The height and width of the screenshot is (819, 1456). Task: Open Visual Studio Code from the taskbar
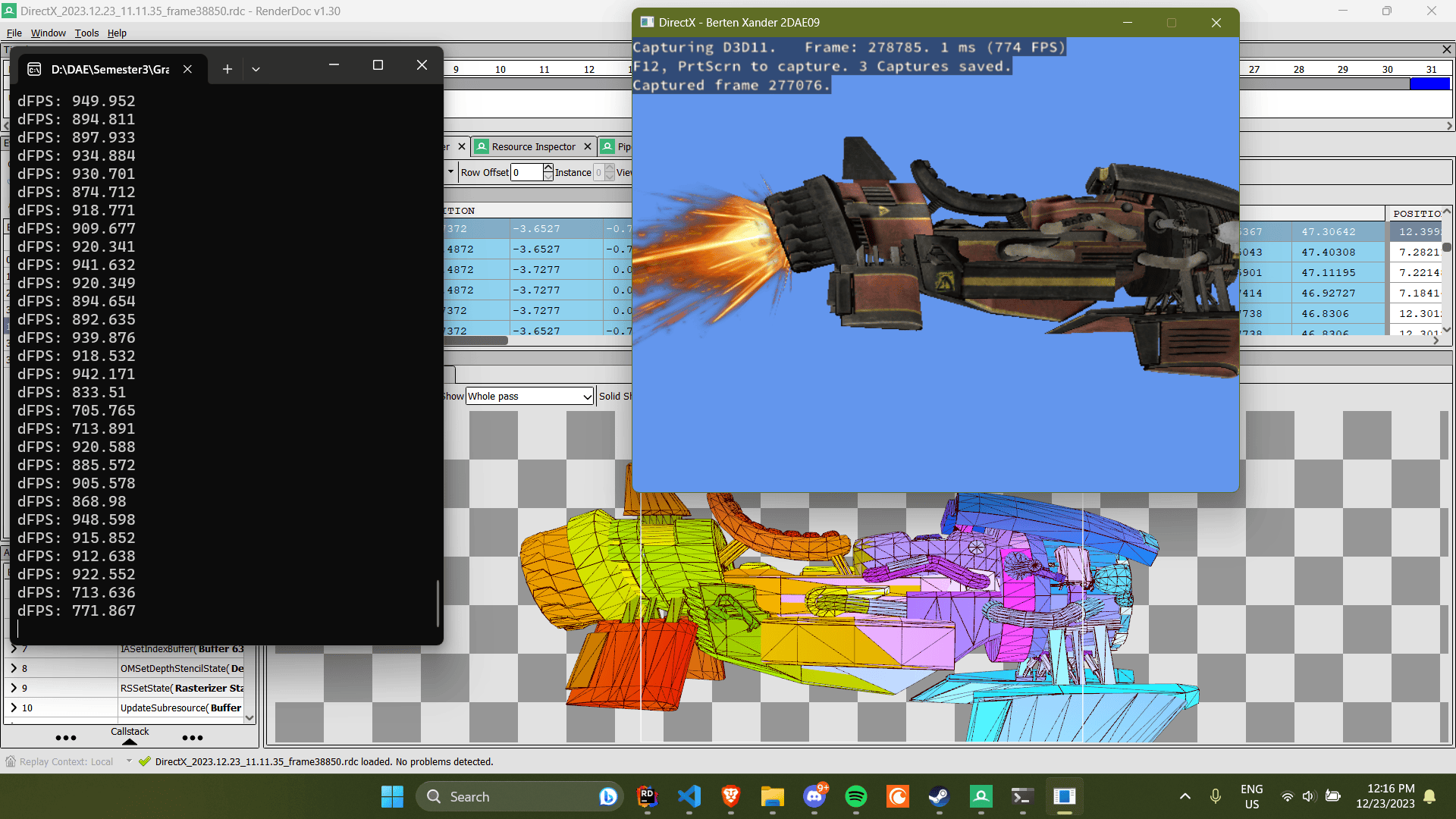(689, 796)
